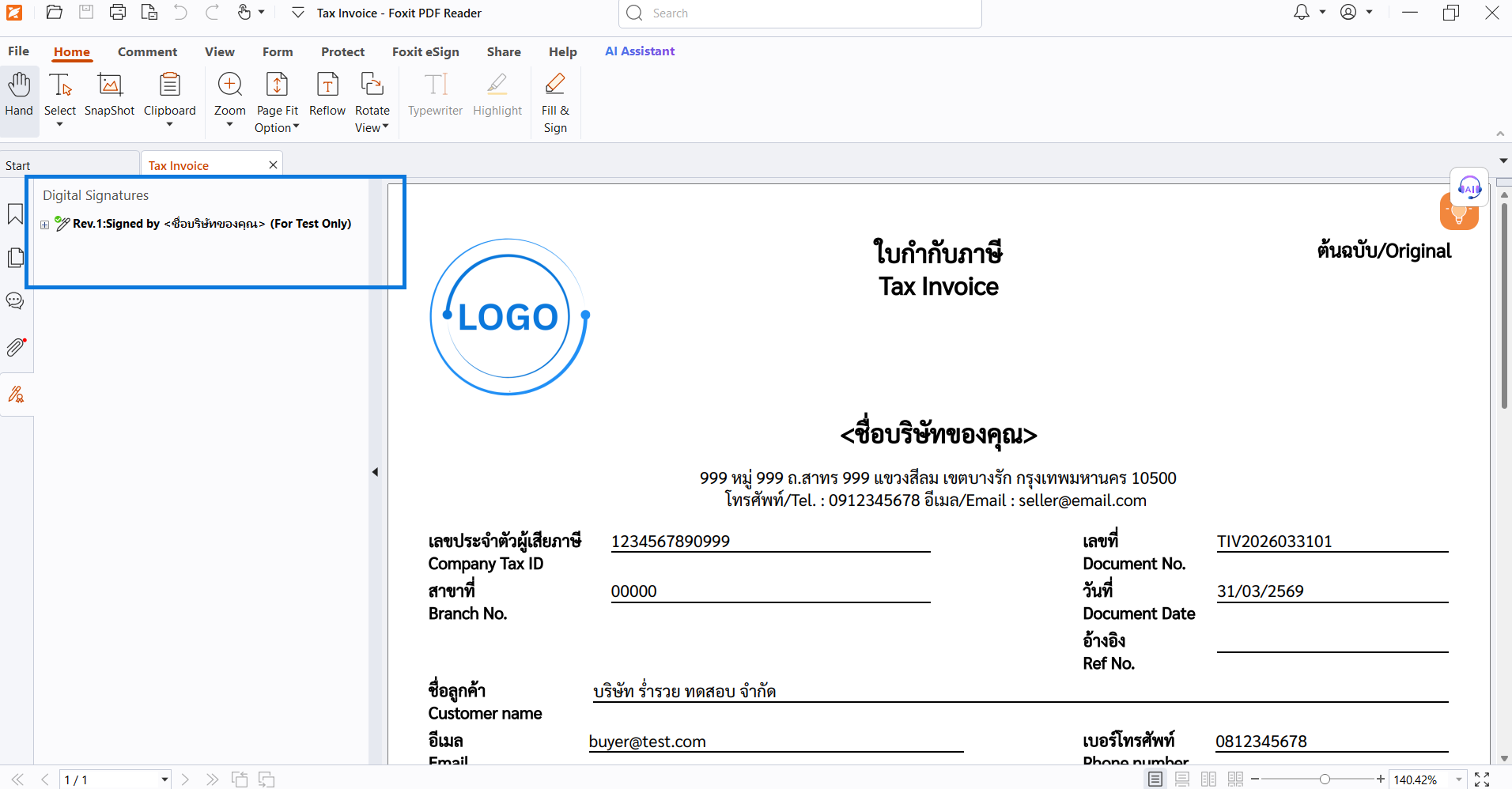The height and width of the screenshot is (789, 1512).
Task: Switch to the Comment ribbon tab
Action: click(147, 52)
